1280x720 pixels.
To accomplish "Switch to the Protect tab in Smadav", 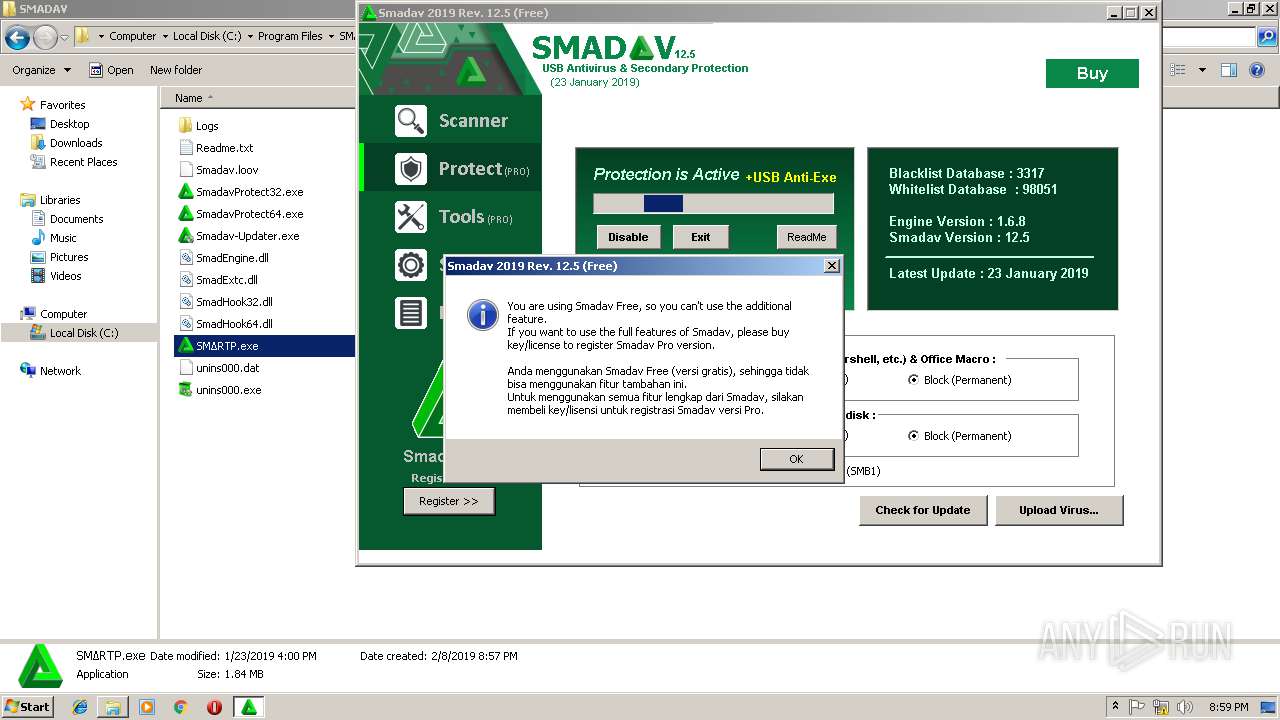I will click(450, 169).
